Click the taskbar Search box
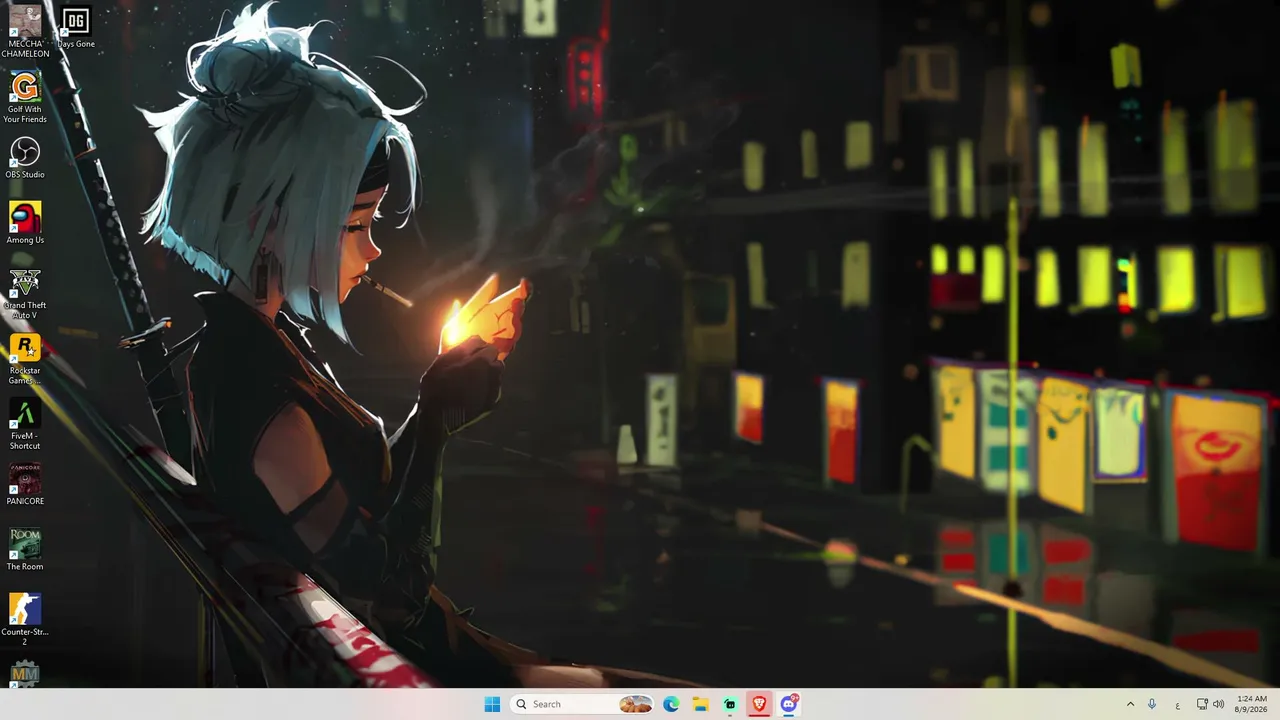The height and width of the screenshot is (720, 1280). (x=583, y=704)
